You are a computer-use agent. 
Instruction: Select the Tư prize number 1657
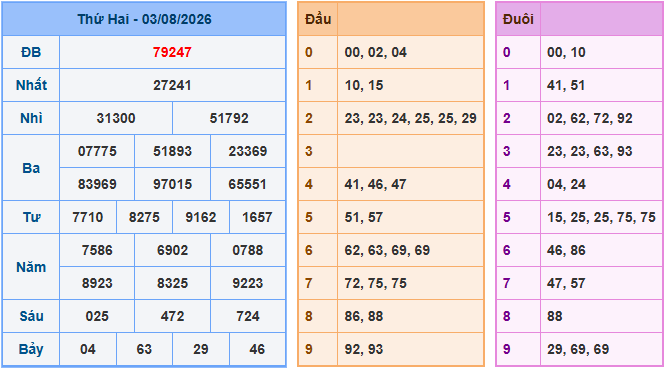(x=257, y=217)
